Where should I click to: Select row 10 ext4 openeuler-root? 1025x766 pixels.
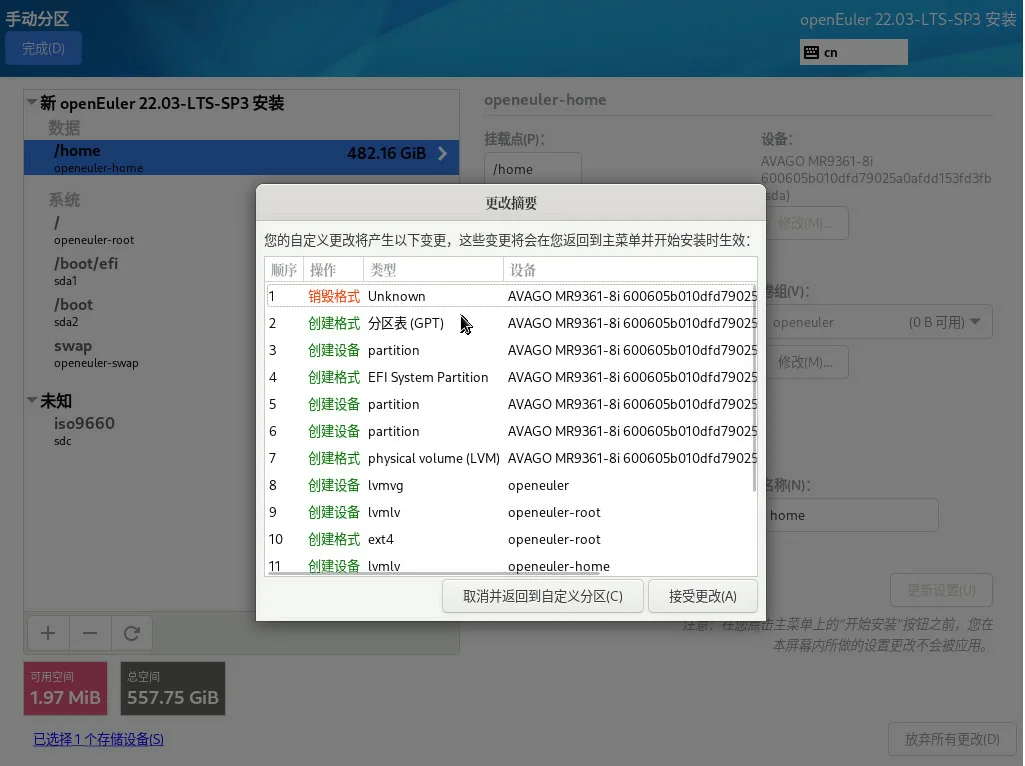click(x=510, y=539)
